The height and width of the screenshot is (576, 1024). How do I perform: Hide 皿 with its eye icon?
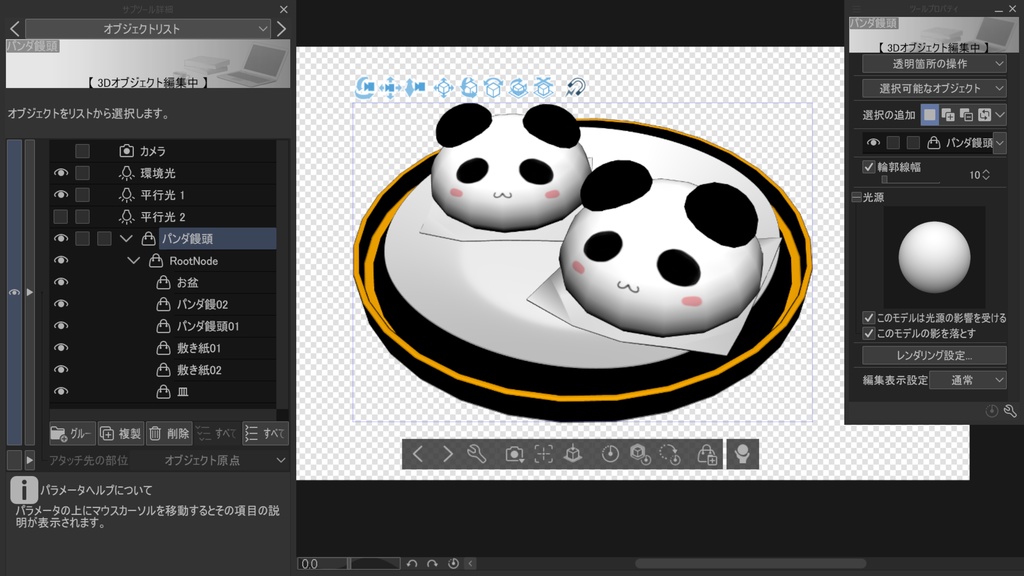click(x=61, y=391)
